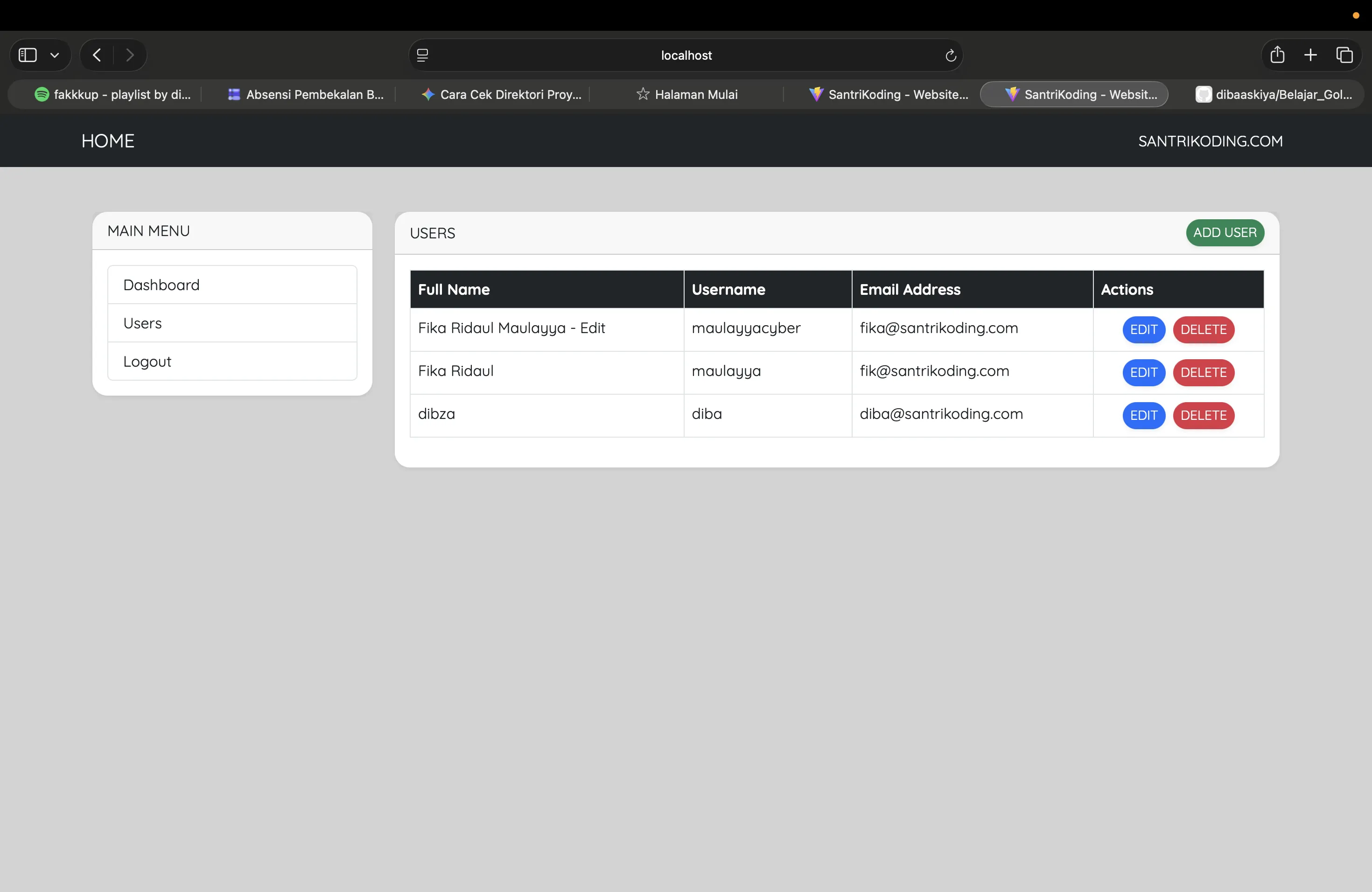Click the orange recording indicator dot in menu bar
This screenshot has width=1372, height=892.
tap(1355, 15)
